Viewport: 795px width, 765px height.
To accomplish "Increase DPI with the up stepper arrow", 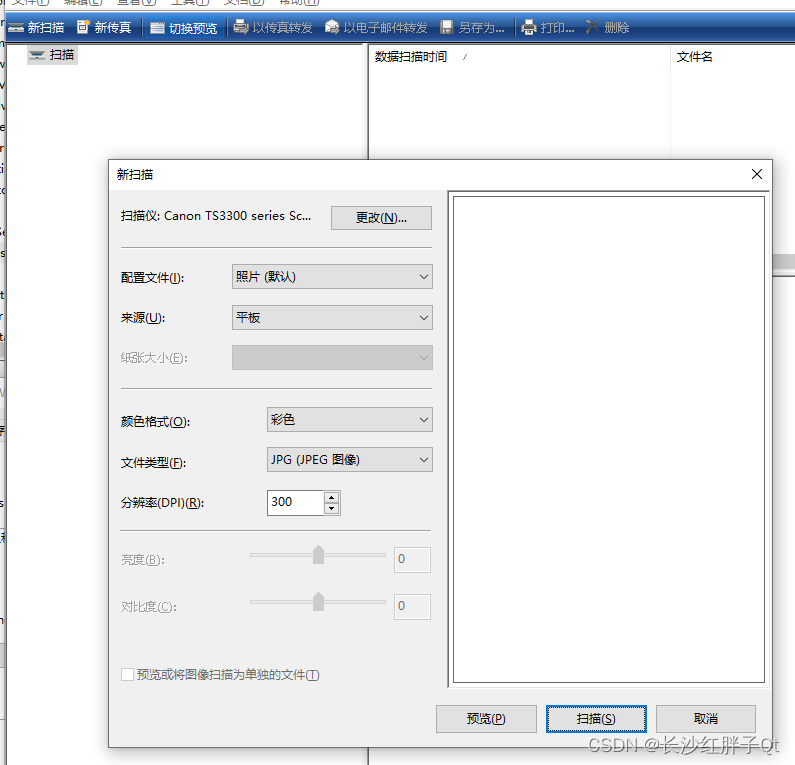I will pos(332,498).
